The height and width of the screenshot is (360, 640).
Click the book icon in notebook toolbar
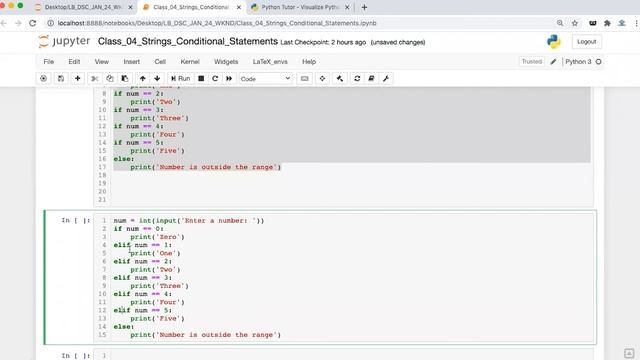pyautogui.click(x=371, y=78)
